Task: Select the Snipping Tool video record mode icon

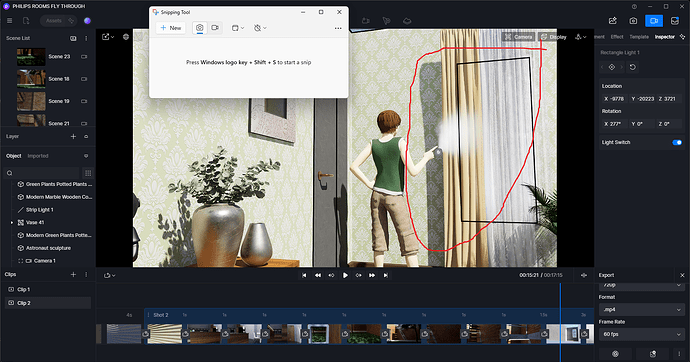Action: (215, 28)
